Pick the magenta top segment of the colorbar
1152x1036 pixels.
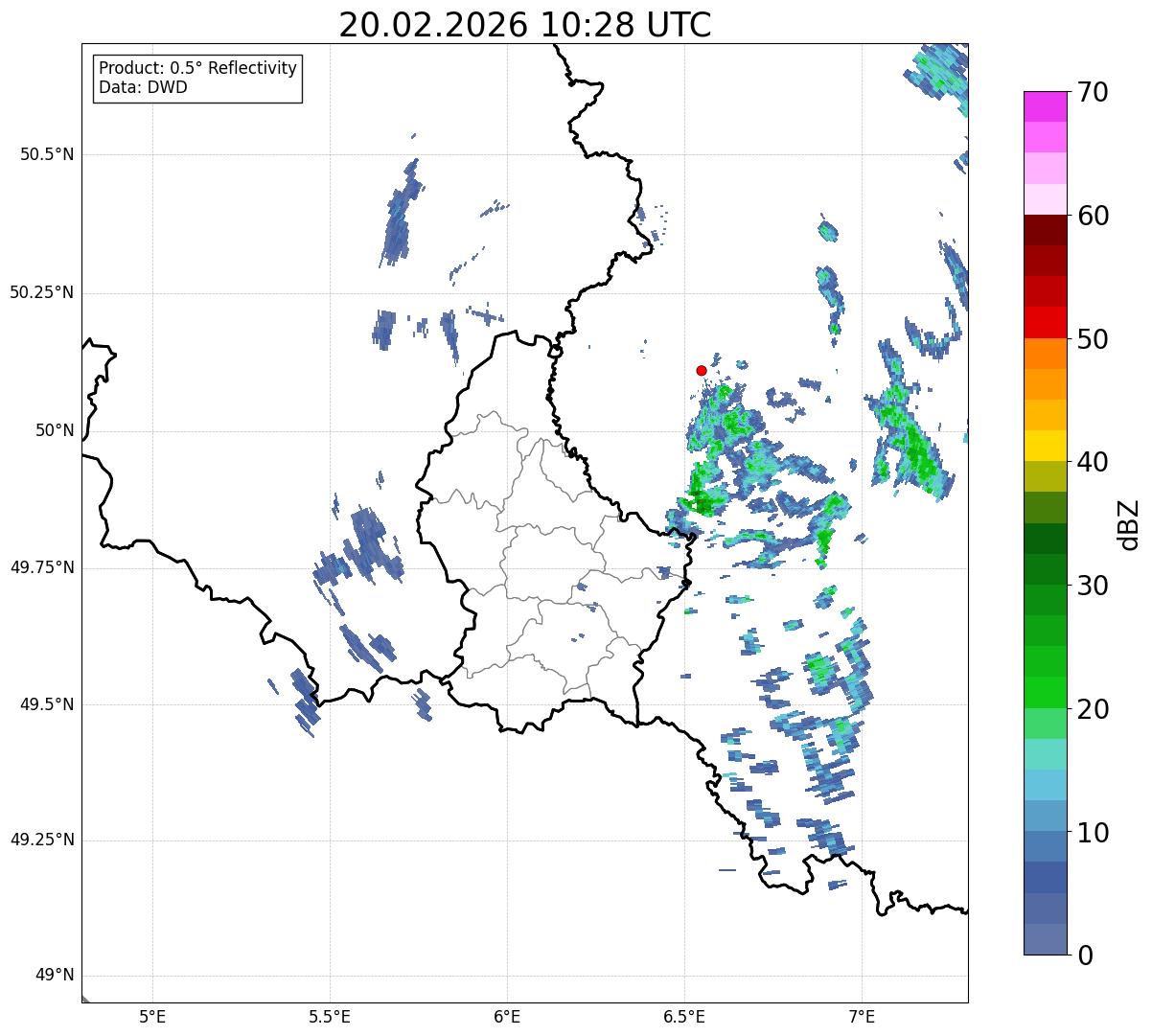[1047, 106]
